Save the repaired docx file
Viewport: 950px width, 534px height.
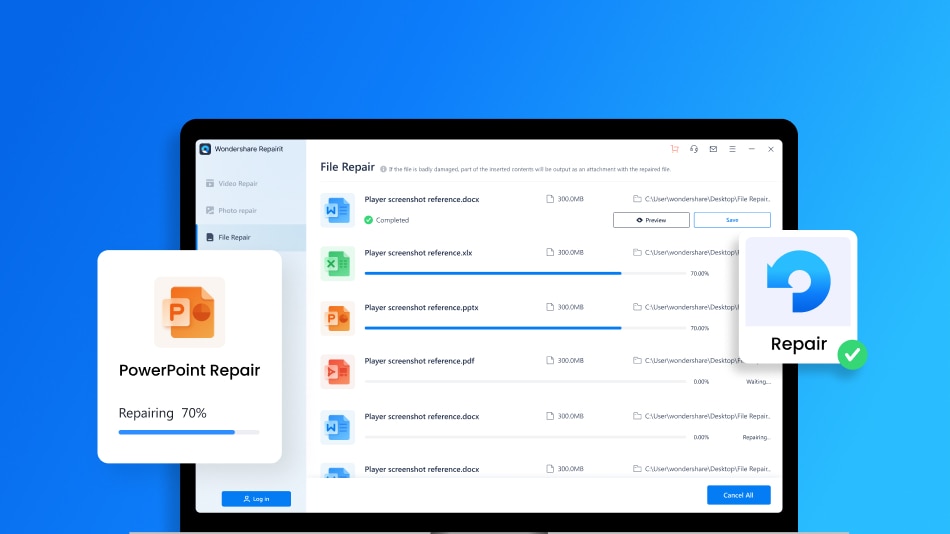[732, 220]
